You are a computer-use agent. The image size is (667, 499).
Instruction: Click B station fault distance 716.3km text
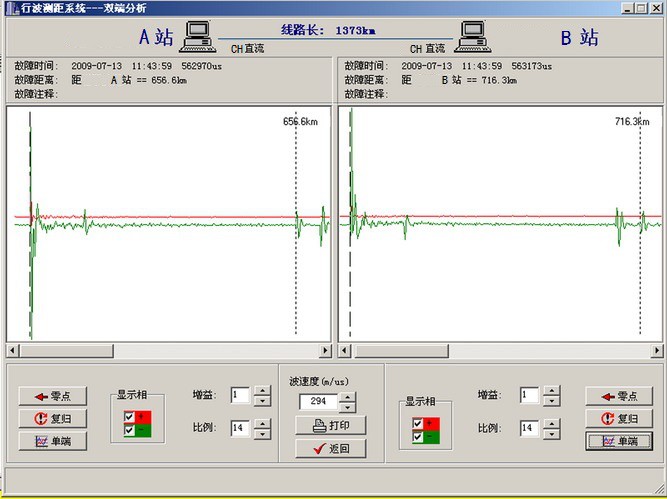tap(459, 80)
